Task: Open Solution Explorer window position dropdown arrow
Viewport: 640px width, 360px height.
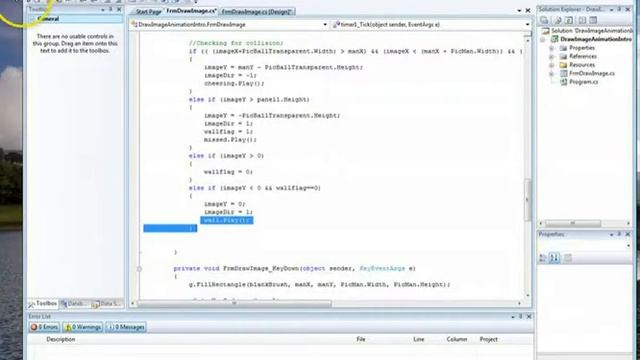Action: pyautogui.click(x=611, y=9)
